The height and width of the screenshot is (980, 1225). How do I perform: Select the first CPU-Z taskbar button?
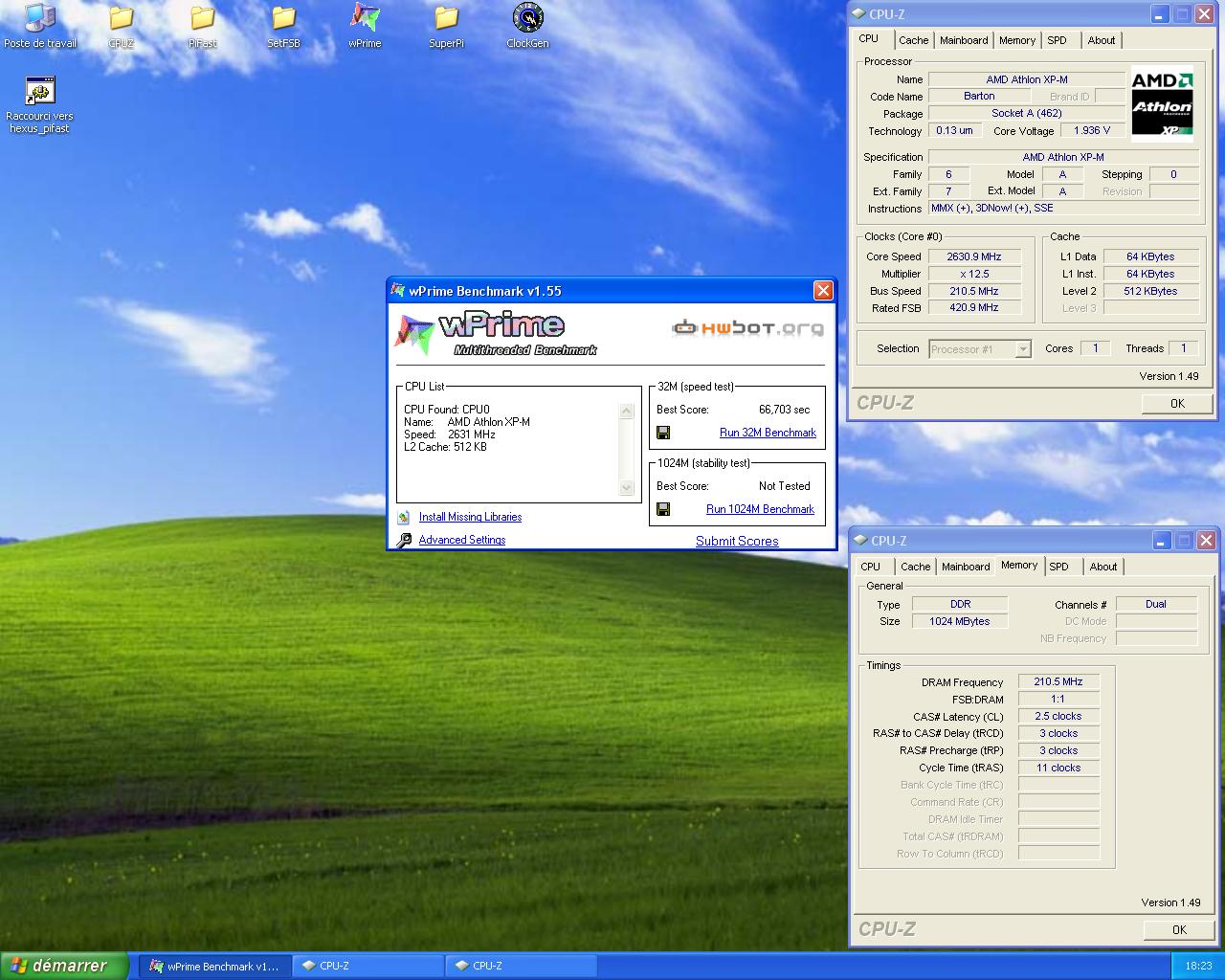[x=367, y=967]
